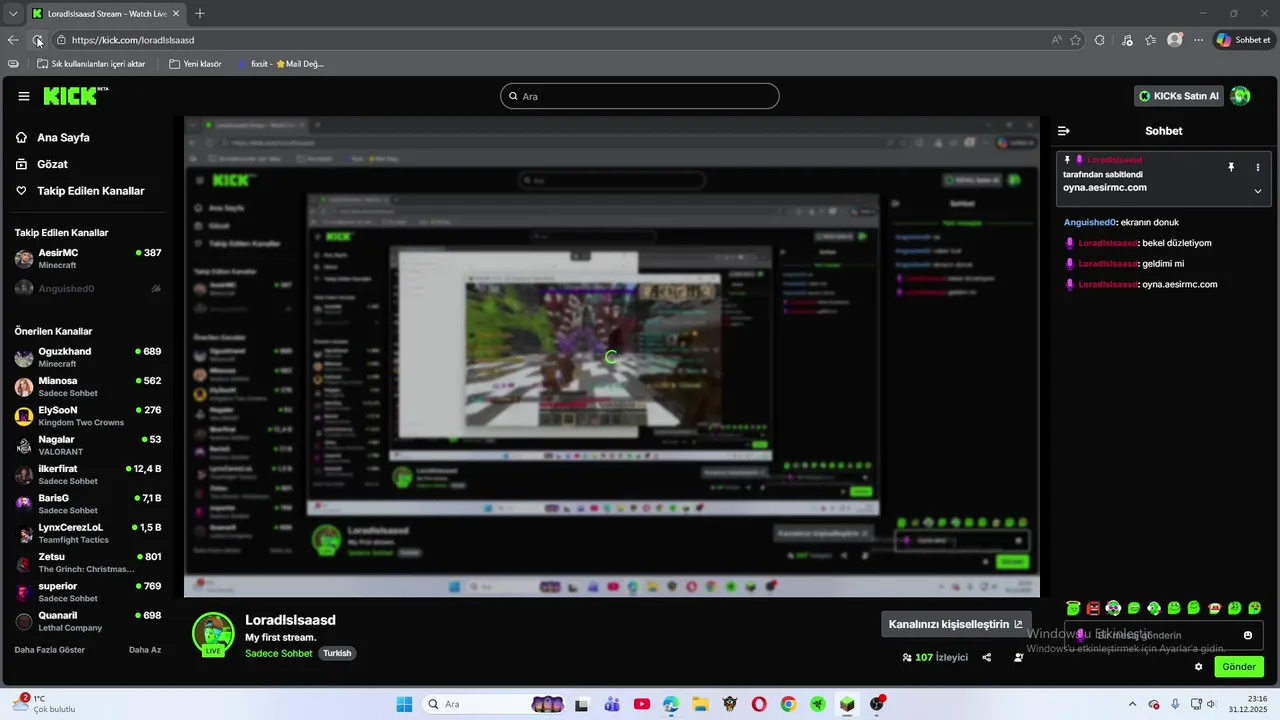This screenshot has width=1280, height=720.
Task: Expand the pinned message chevron
Action: point(1257,191)
